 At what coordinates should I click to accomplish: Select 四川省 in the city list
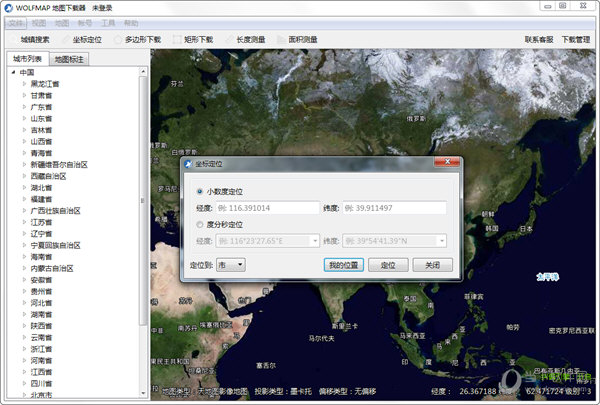coord(41,383)
